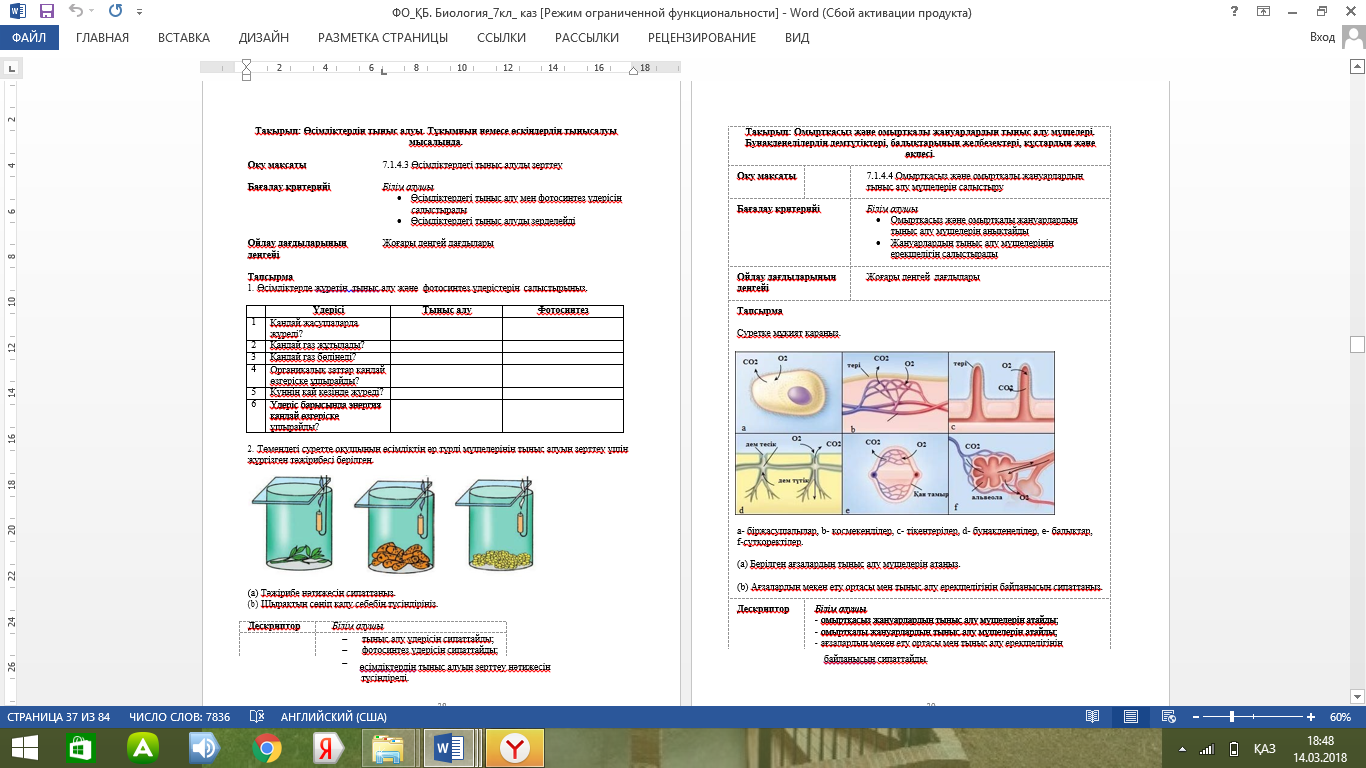This screenshot has height=768, width=1366.
Task: Open the green A app in taskbar
Action: (143, 748)
